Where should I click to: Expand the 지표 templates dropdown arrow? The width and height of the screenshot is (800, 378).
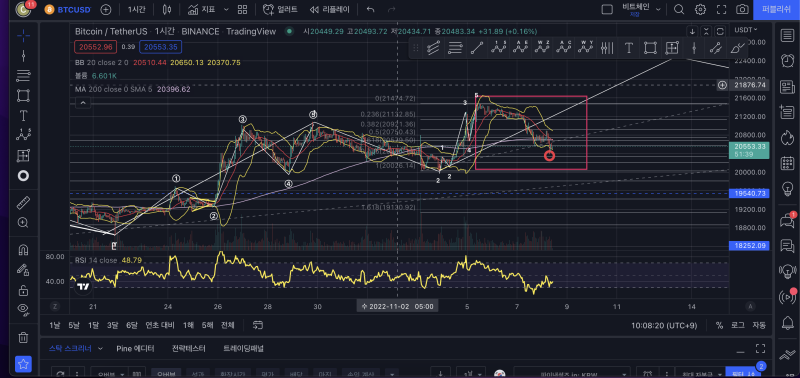226,9
